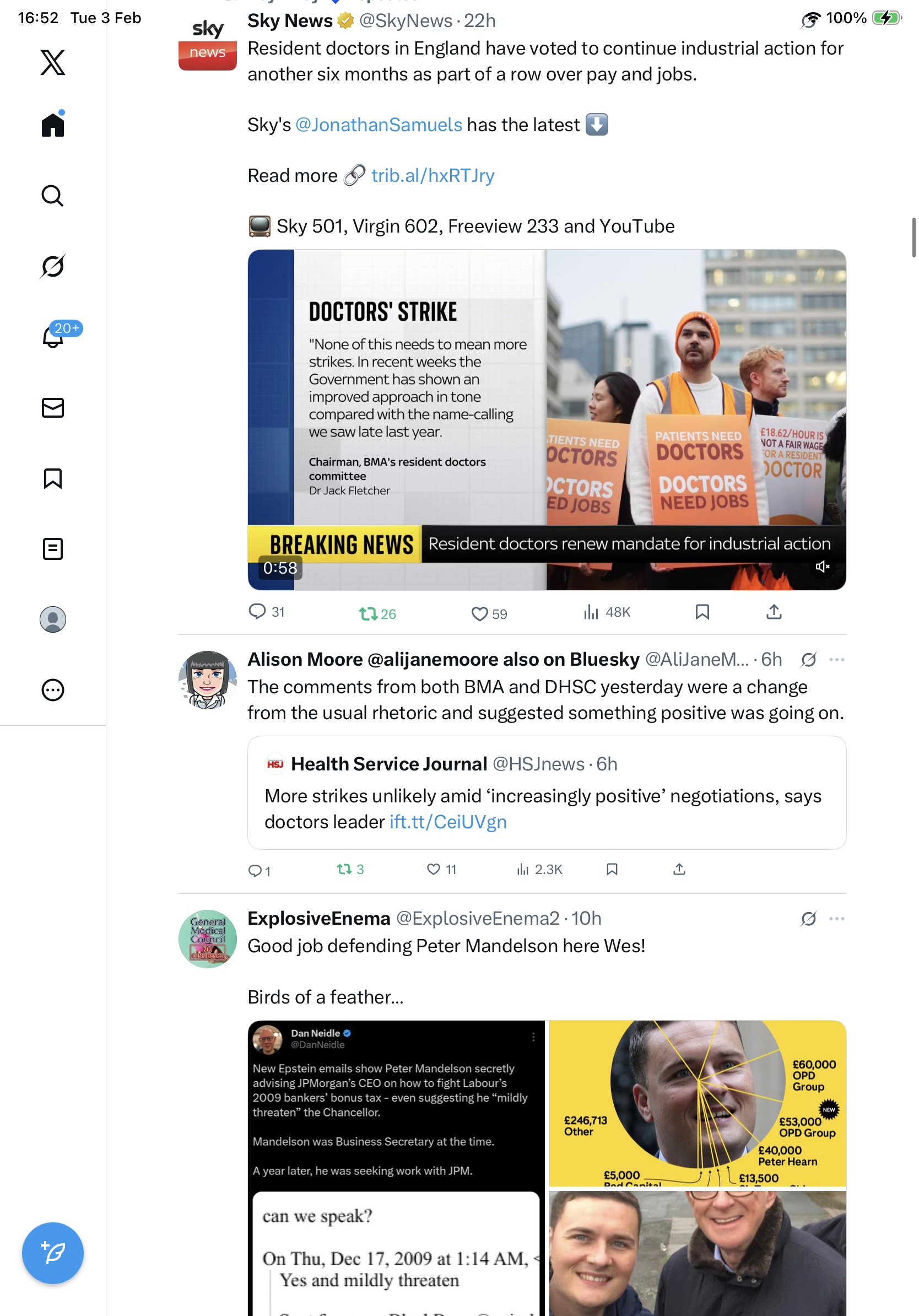Open Notifications with 20+ badge

pyautogui.click(x=54, y=337)
